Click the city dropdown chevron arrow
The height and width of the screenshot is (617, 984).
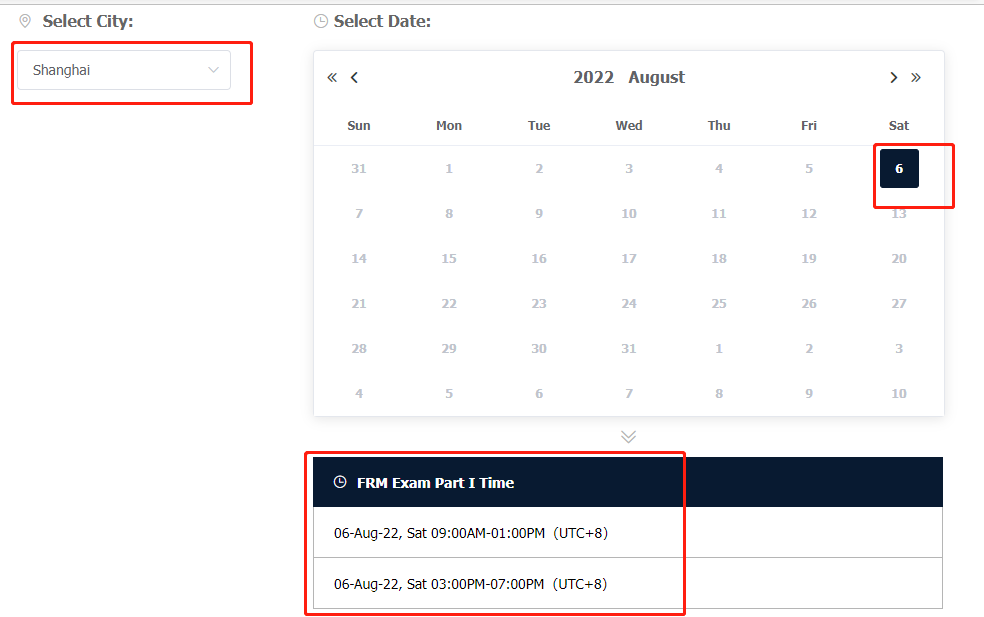click(x=213, y=70)
